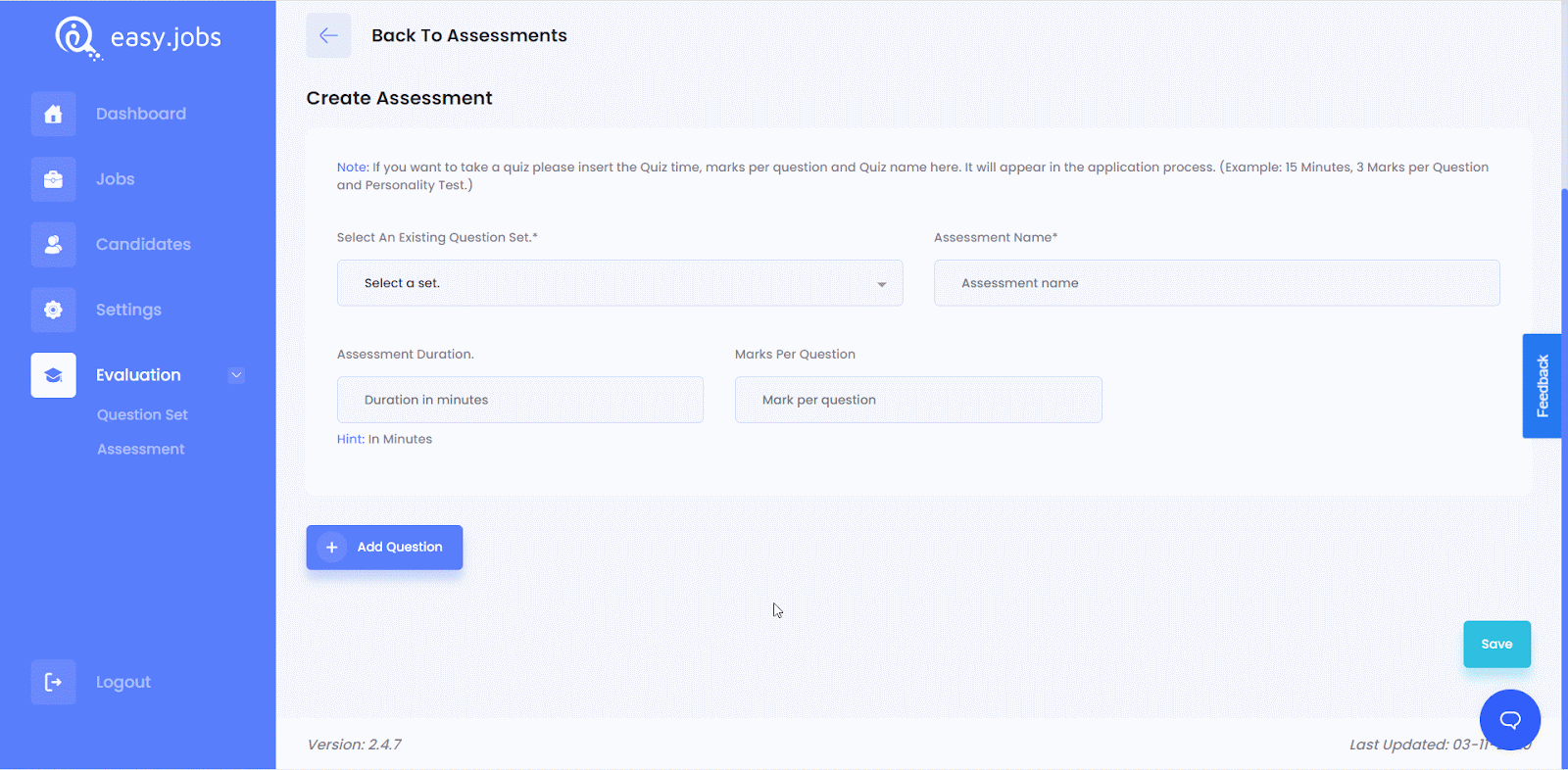Click the Candidates person icon
Screen dimensions: 1568x770
click(53, 245)
